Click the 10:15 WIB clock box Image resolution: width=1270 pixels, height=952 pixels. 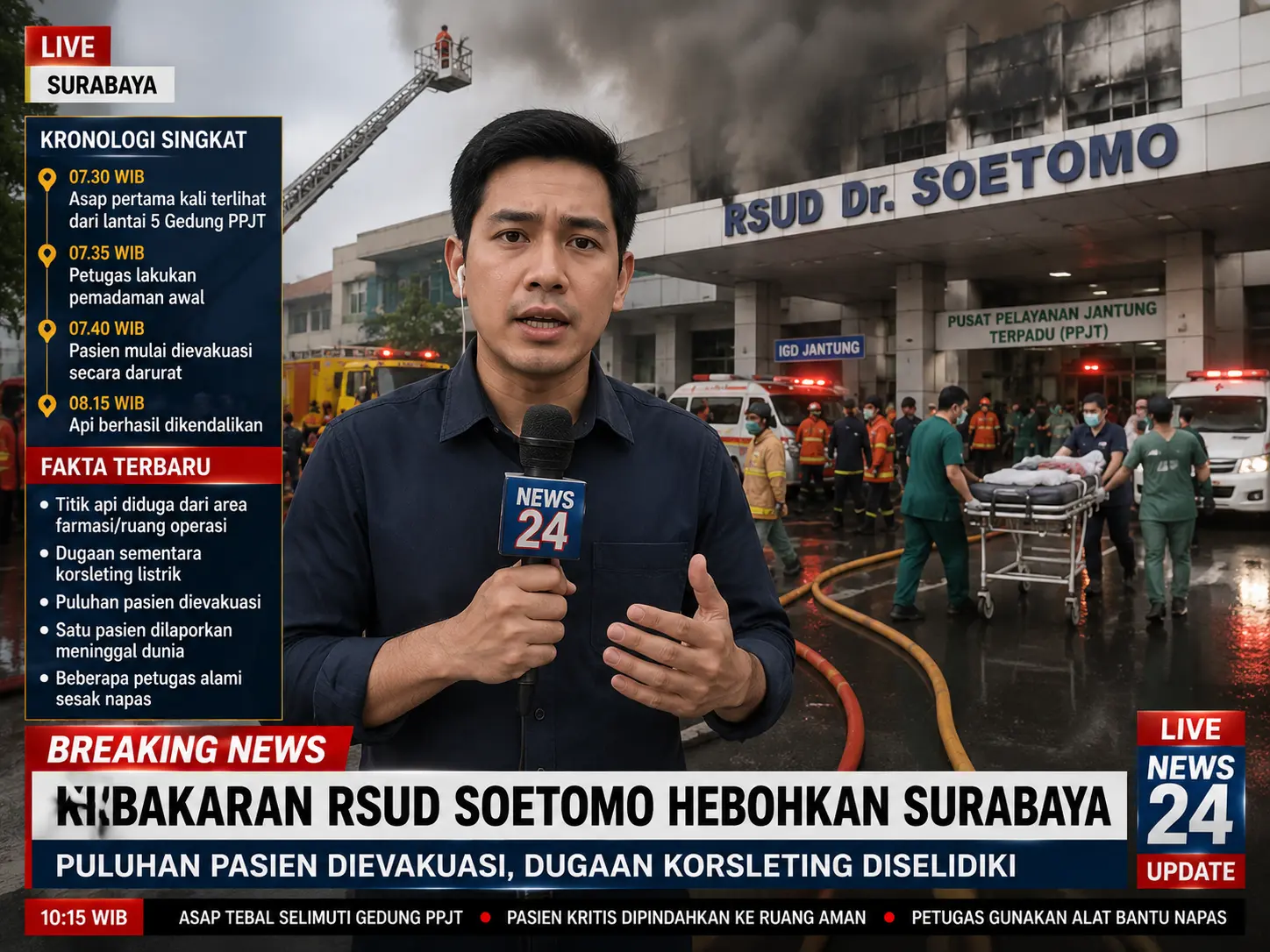(84, 918)
